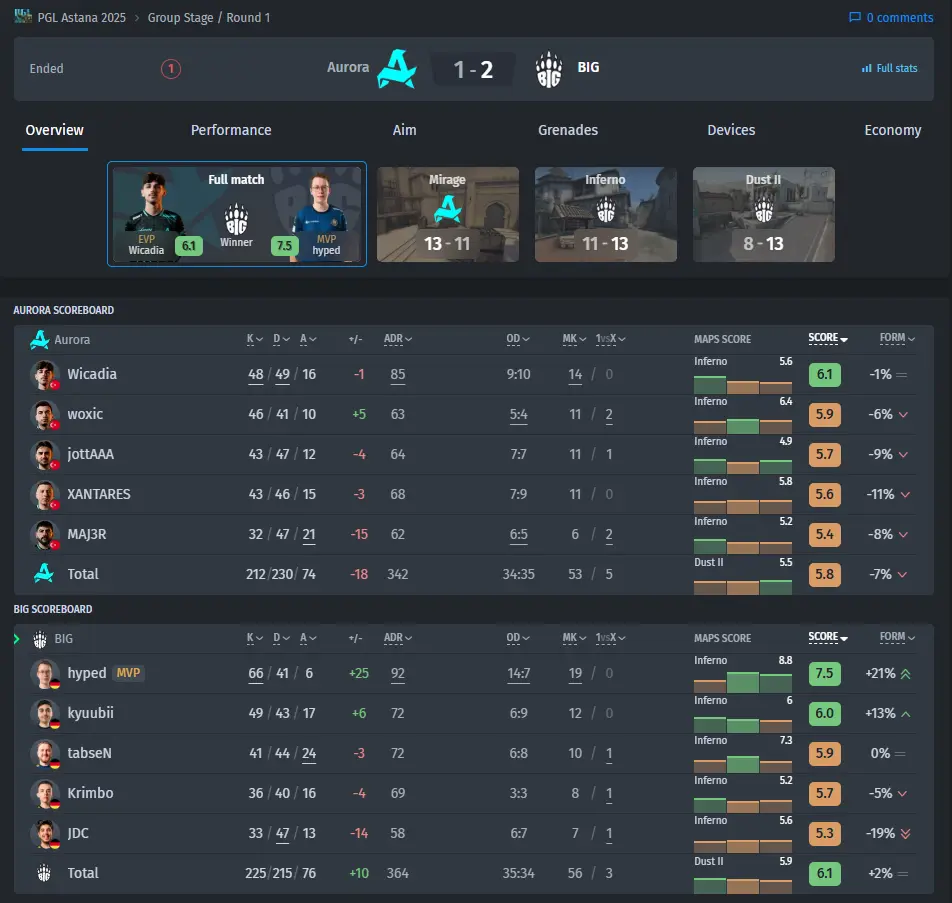
Task: Click BIG logo in BIG scoreboard header row
Action: [x=40, y=639]
